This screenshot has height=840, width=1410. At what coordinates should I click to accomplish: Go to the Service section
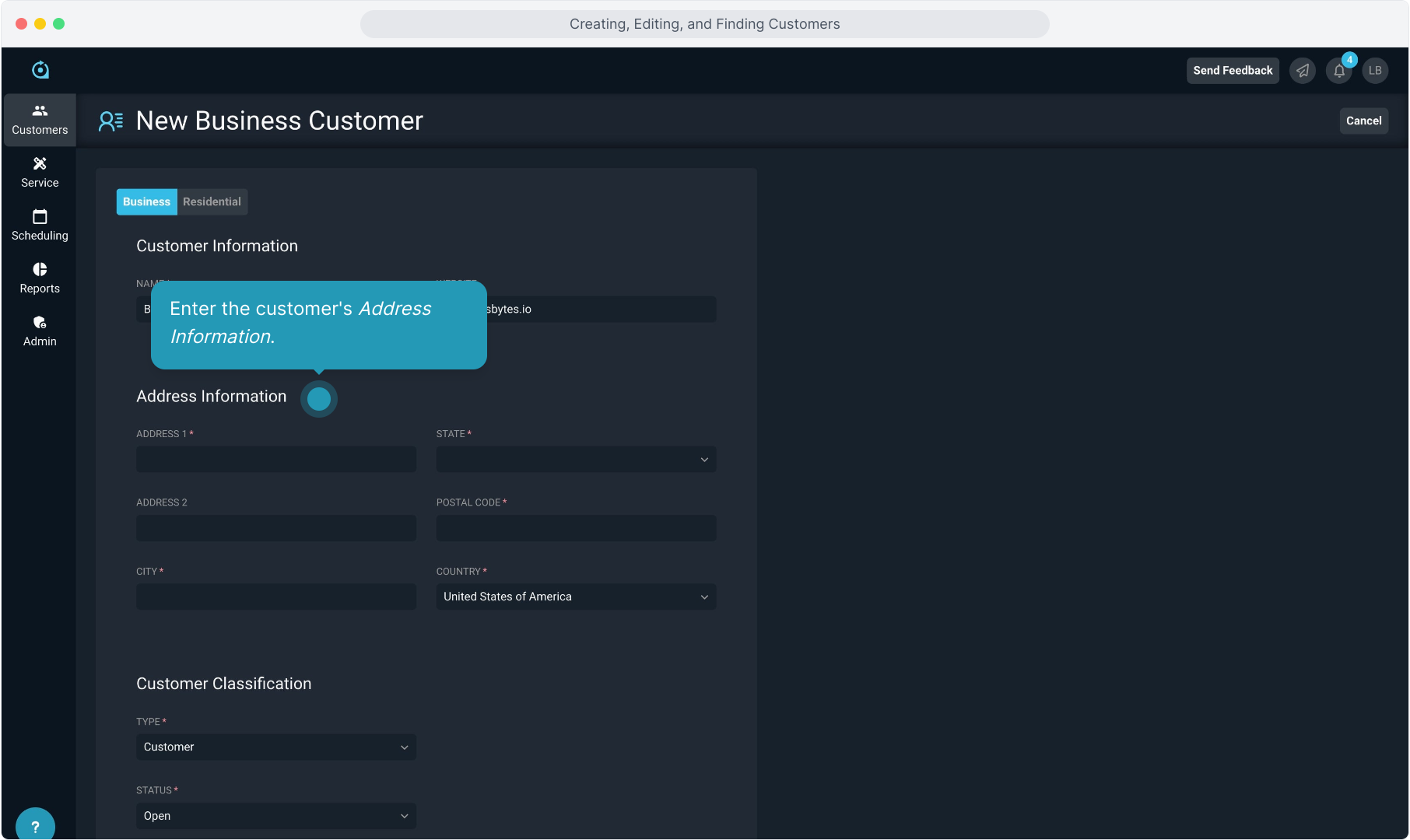pos(40,173)
